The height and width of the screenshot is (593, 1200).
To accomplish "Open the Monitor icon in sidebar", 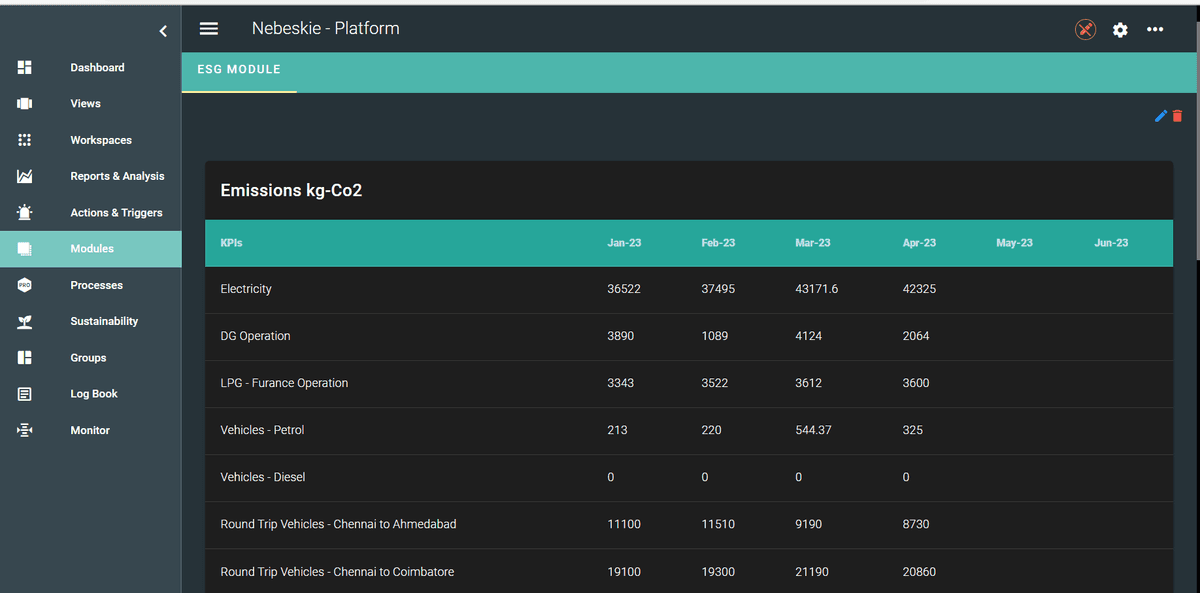I will [25, 430].
